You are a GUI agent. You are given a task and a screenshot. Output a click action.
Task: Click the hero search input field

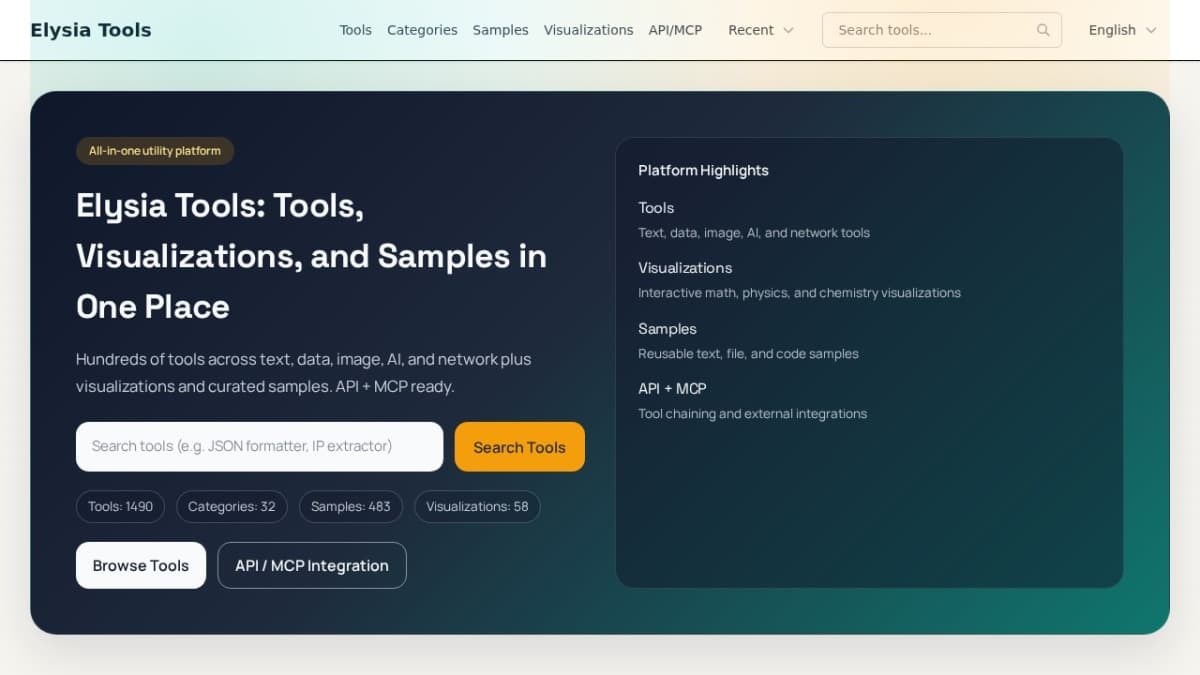259,446
